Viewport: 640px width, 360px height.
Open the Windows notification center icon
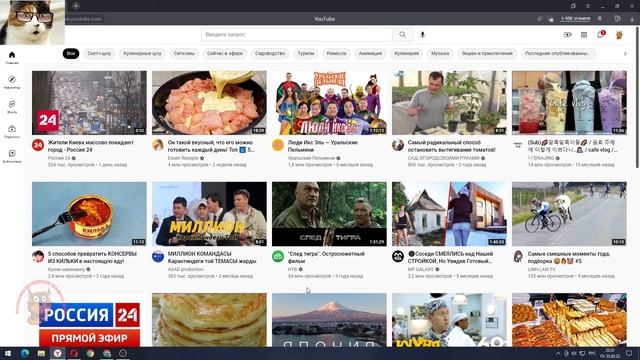(629, 353)
